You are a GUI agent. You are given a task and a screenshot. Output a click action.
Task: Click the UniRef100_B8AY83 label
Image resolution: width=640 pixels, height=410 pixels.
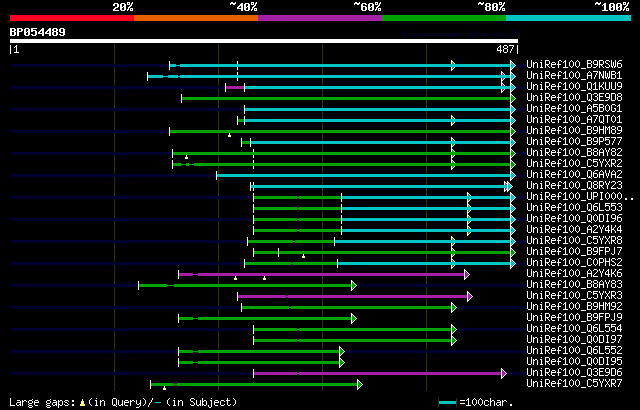point(574,285)
